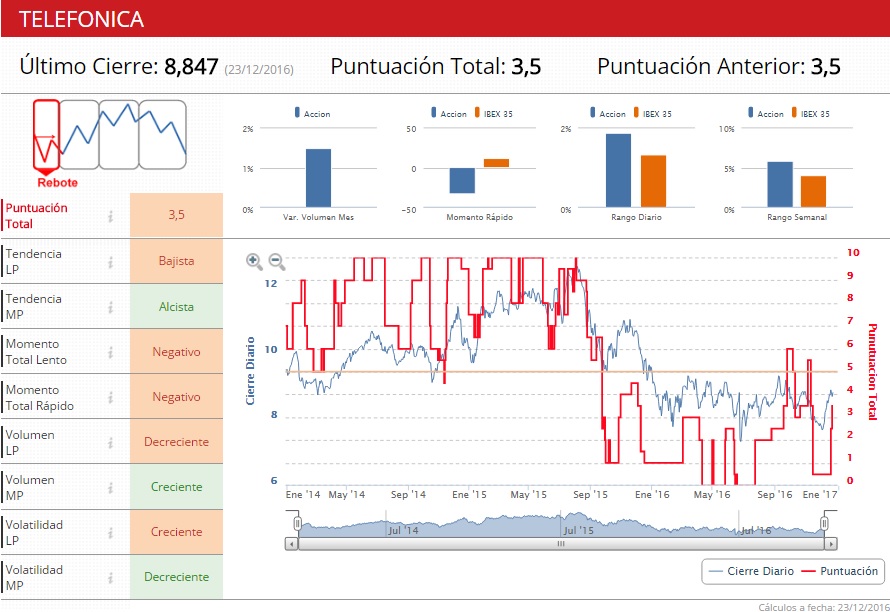Click the blue Accion bar in Rango Diario
The height and width of the screenshot is (612, 890).
pyautogui.click(x=618, y=170)
